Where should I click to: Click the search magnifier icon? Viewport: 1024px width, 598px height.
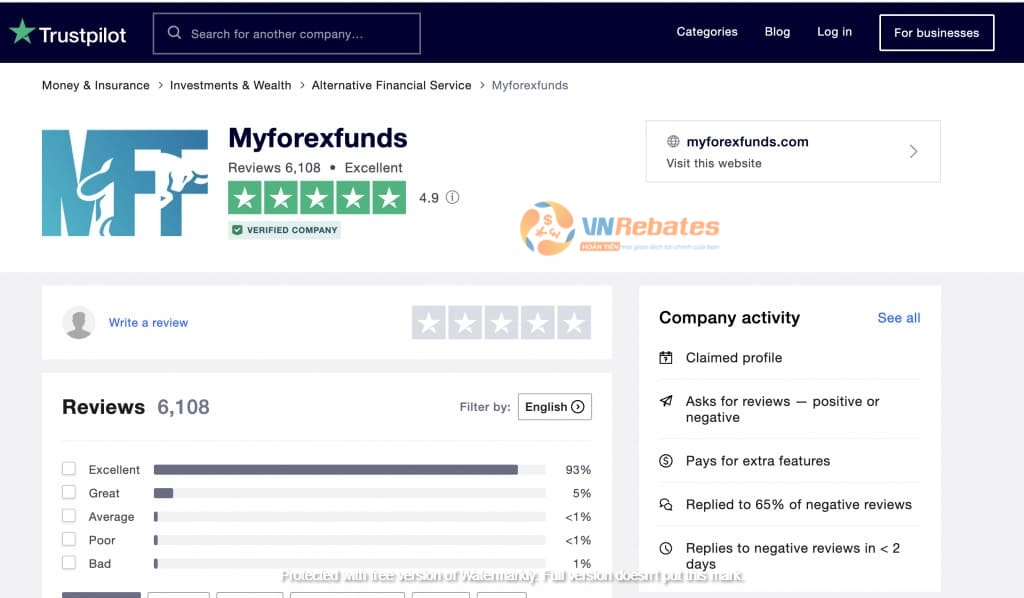[174, 33]
